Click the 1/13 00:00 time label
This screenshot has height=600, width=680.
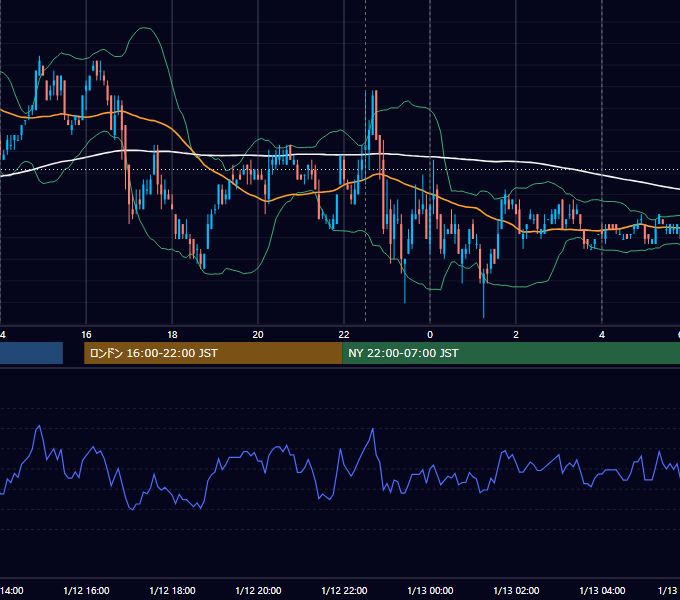[430, 590]
